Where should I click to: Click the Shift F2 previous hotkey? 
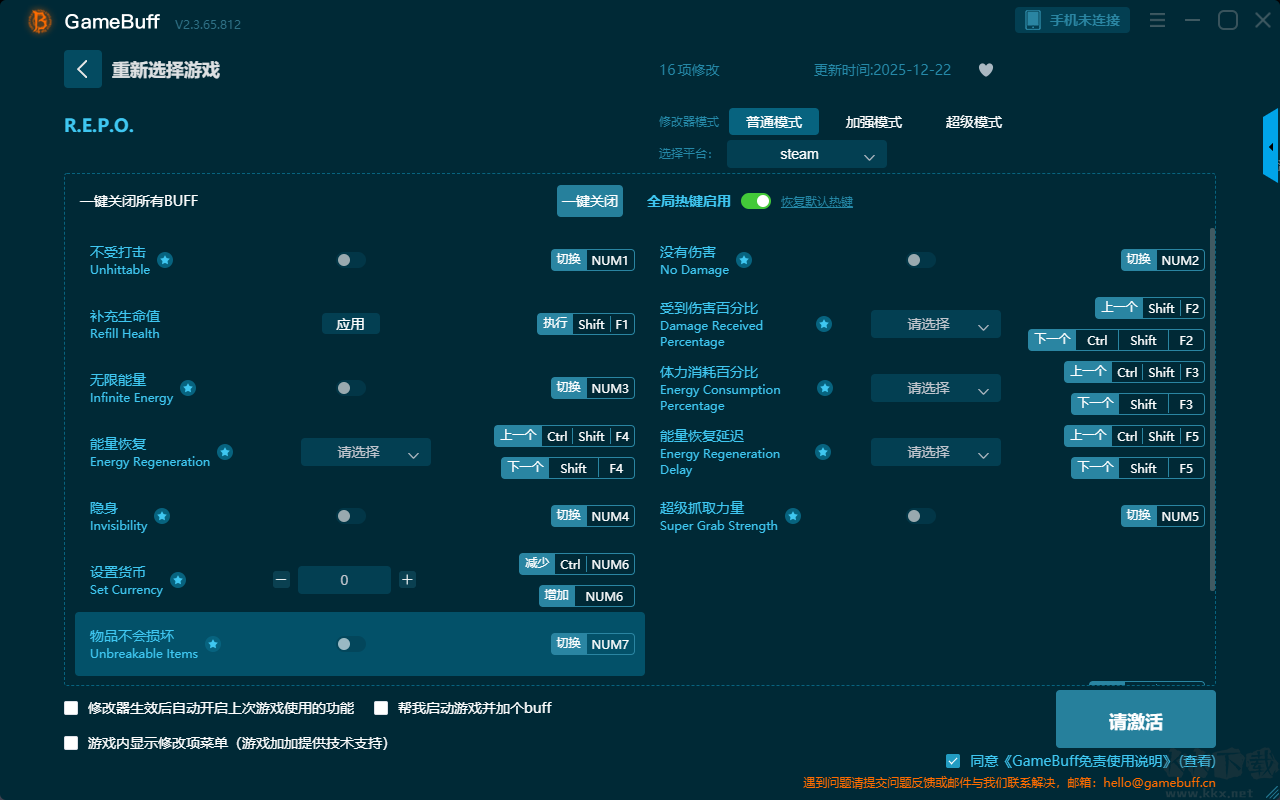point(1150,308)
